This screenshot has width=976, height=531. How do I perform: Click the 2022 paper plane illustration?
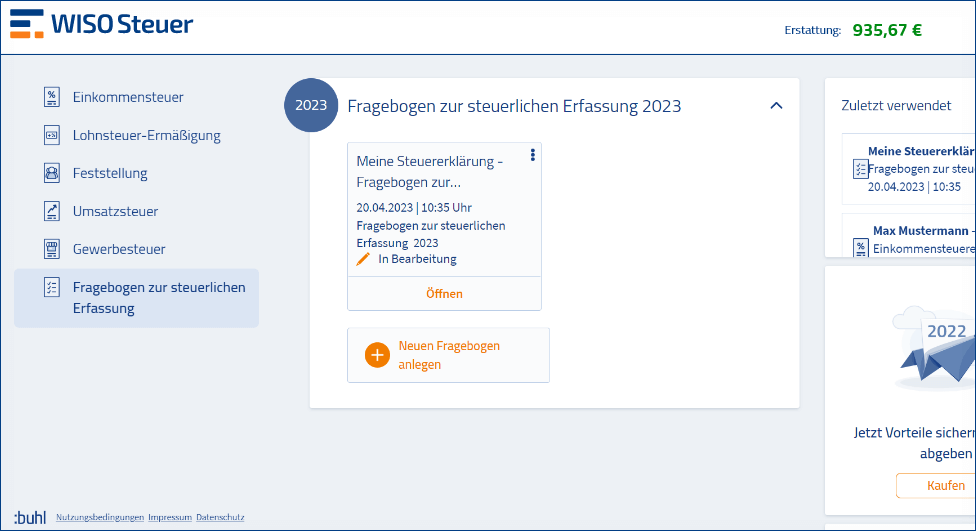click(x=934, y=349)
